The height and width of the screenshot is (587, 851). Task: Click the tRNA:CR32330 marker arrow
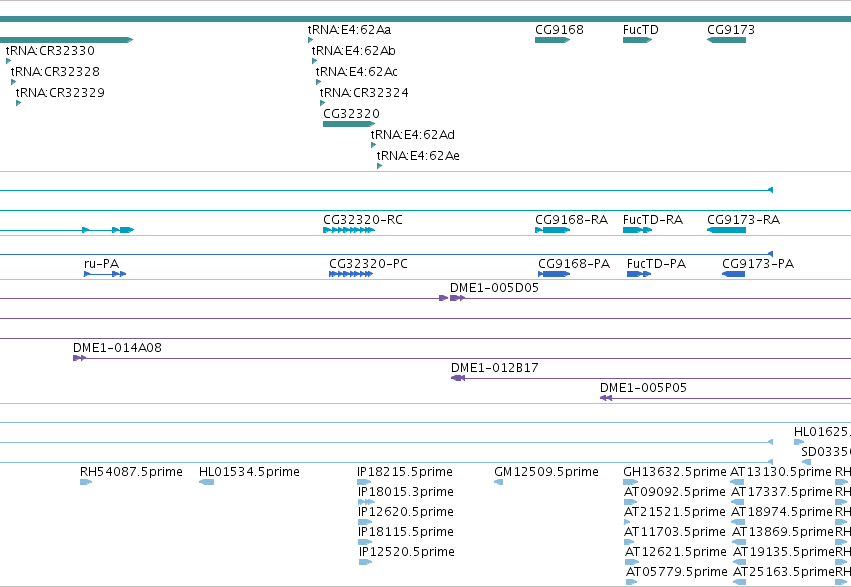click(x=8, y=61)
